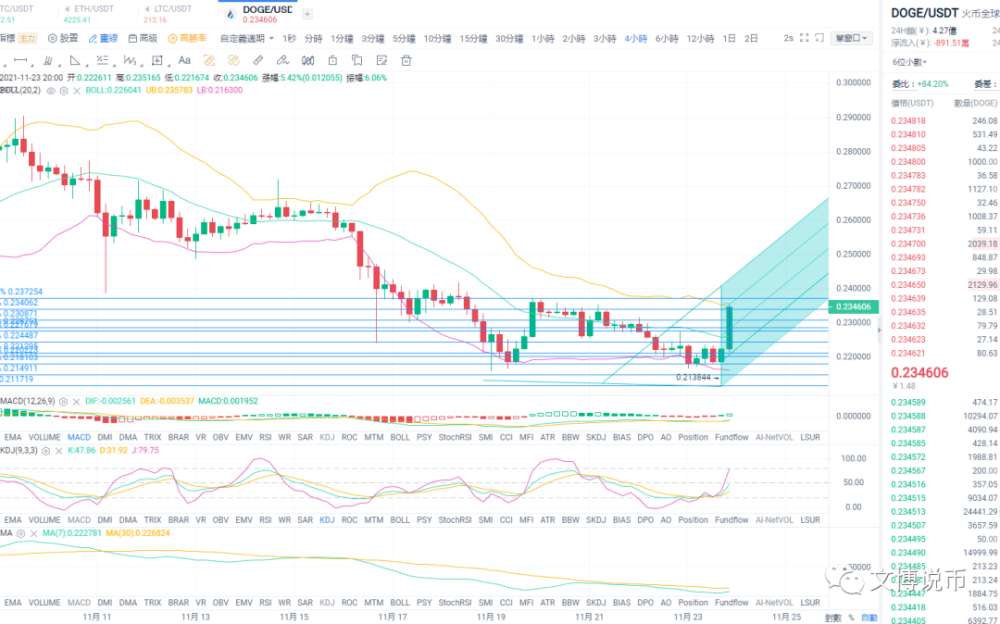Select EMA in the bottom MA panel row

[13, 602]
